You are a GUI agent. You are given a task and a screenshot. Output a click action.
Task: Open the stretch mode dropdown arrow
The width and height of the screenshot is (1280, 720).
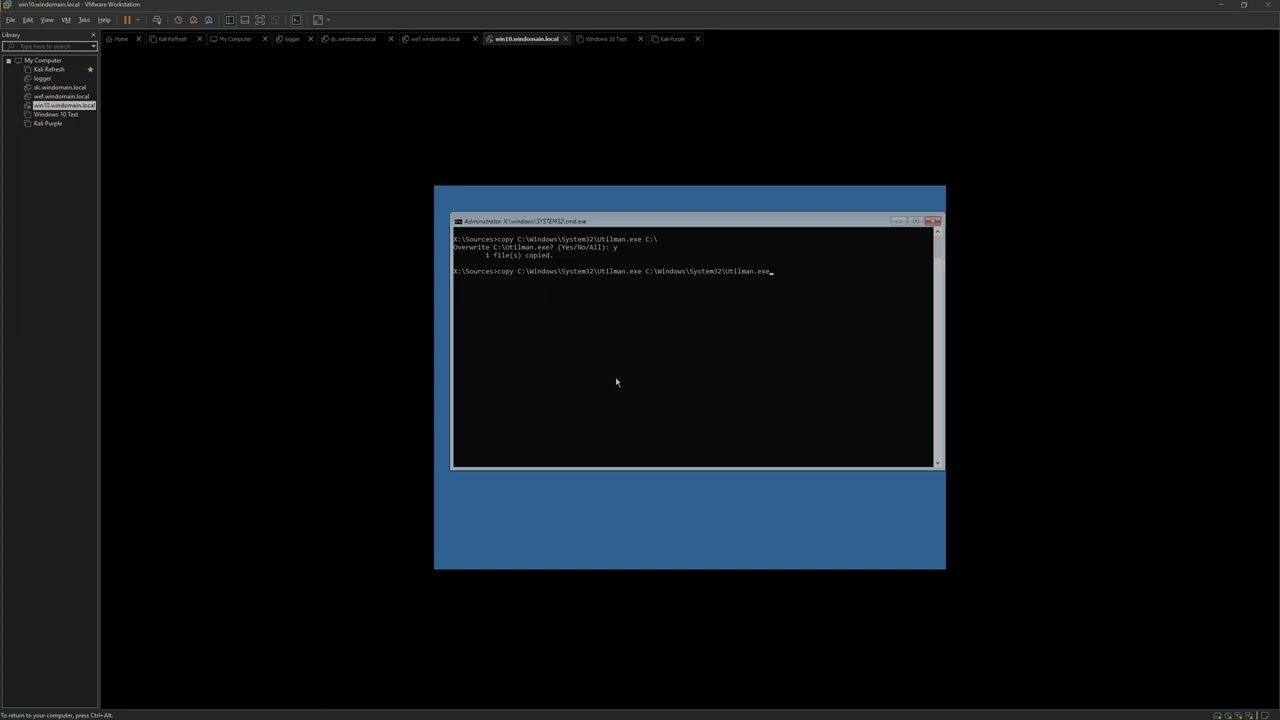coord(328,20)
